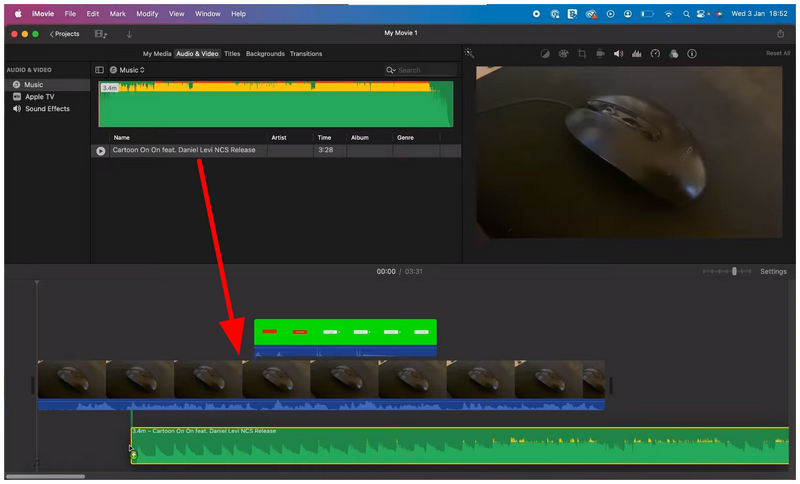Switch to the Titles tab
Screen dimensions: 800x484
232,54
